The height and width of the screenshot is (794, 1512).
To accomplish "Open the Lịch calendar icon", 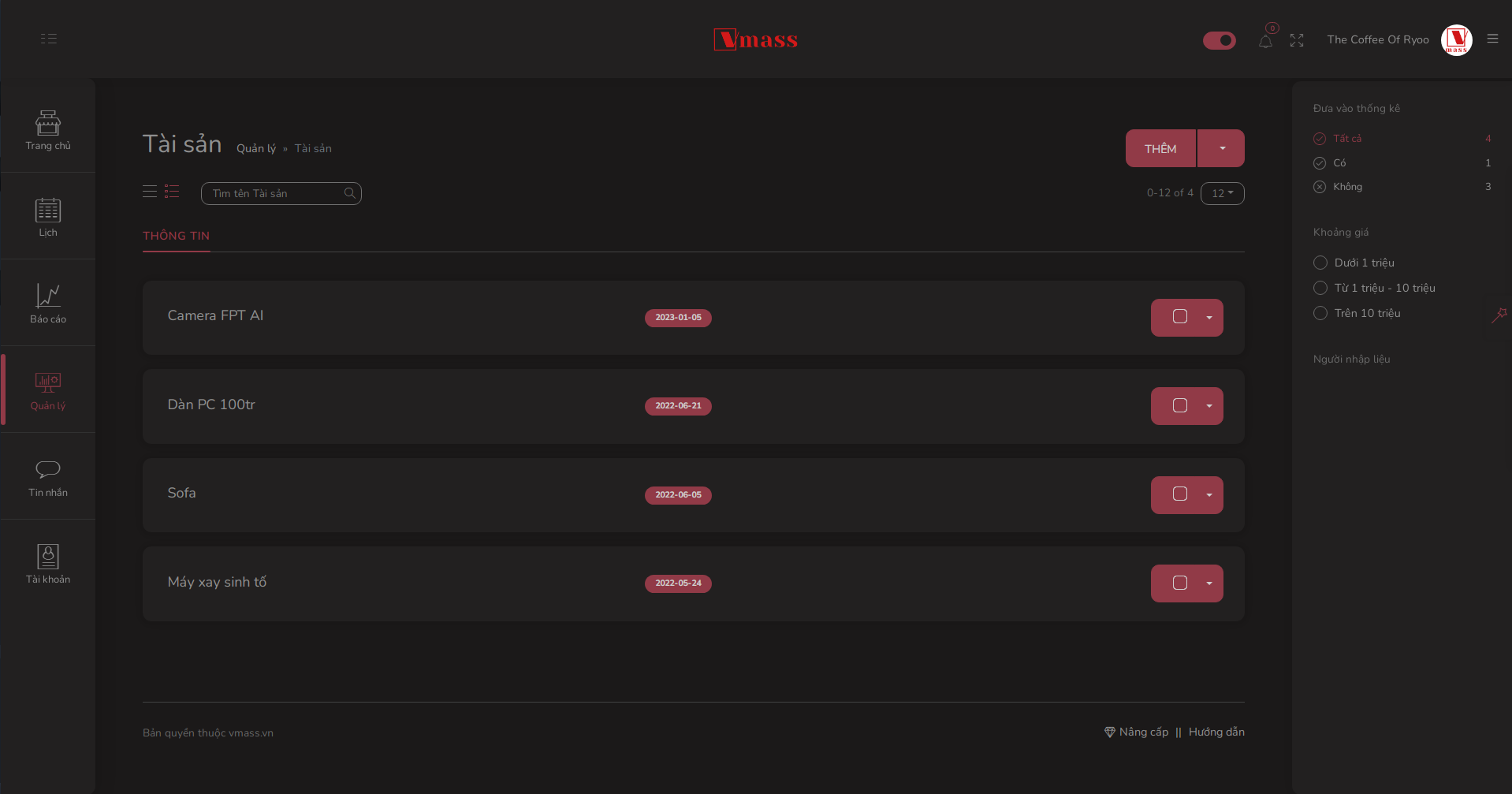I will tap(48, 211).
